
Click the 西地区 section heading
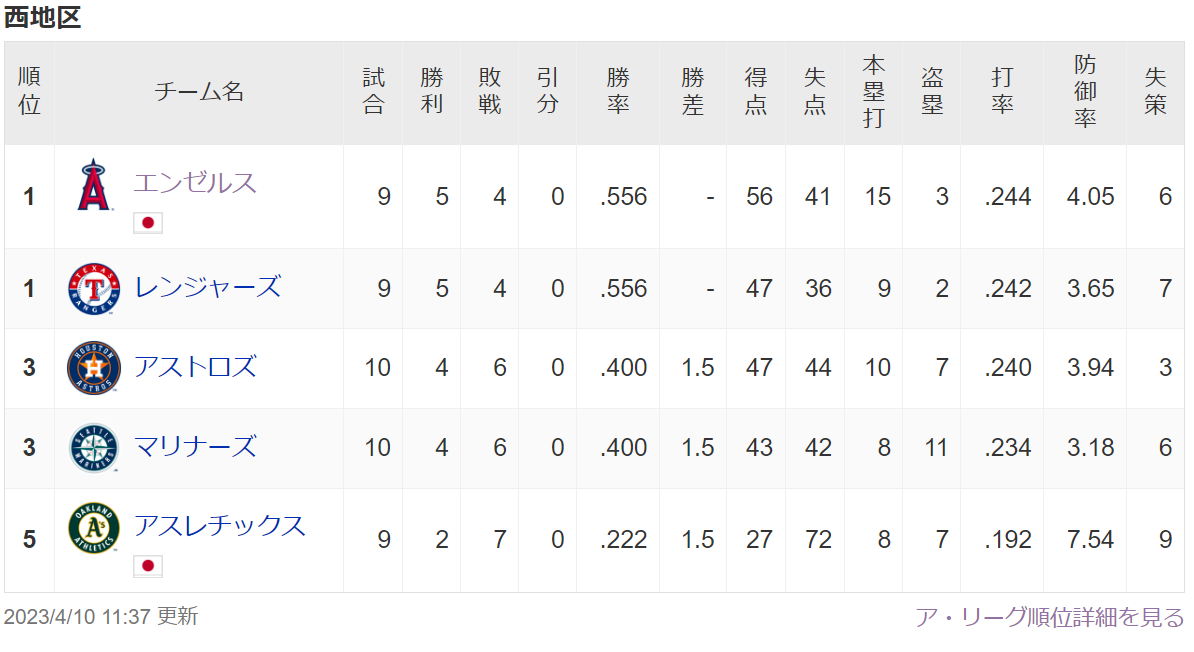(x=43, y=17)
